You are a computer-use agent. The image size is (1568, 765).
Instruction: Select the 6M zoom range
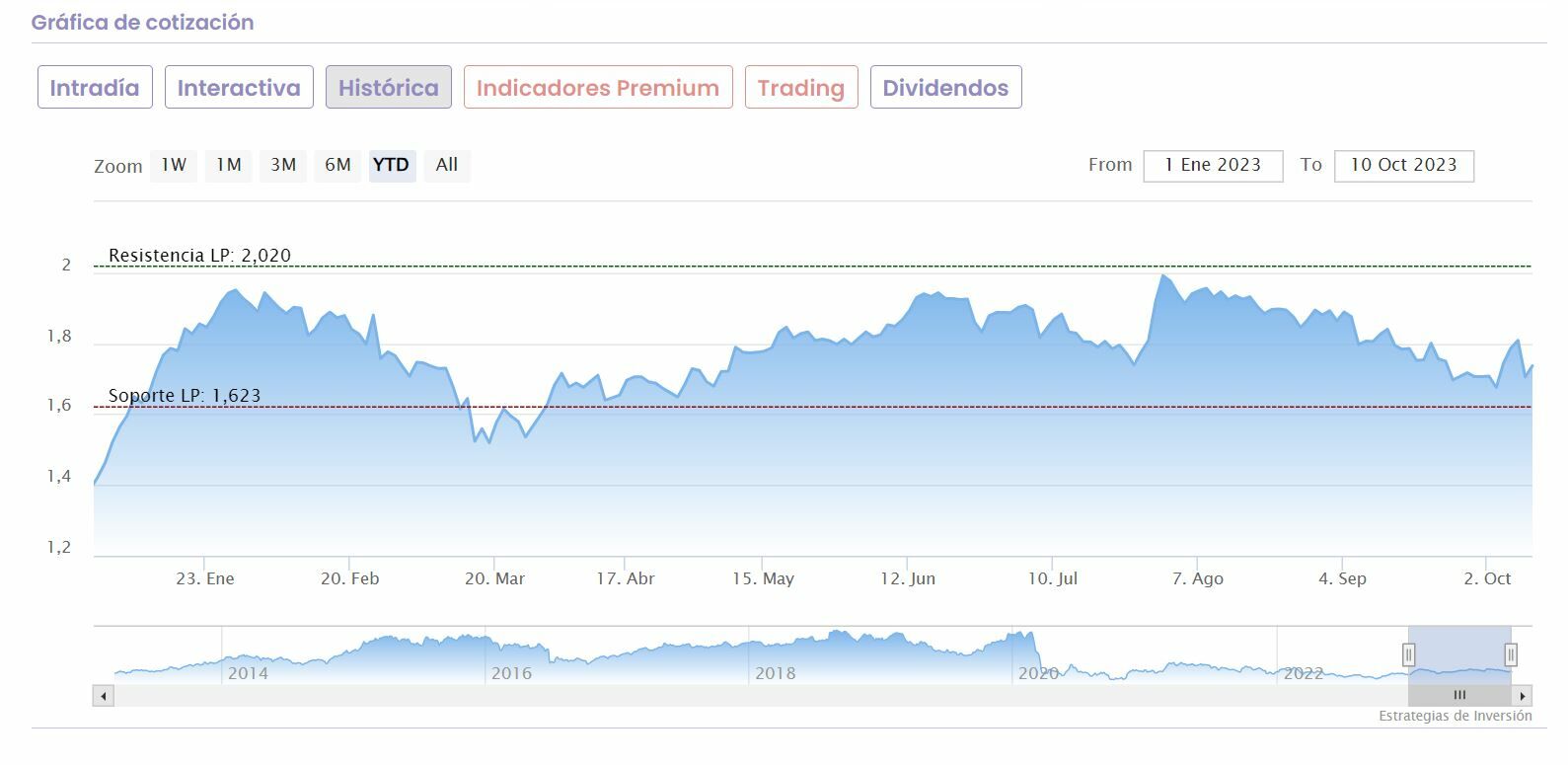point(337,166)
